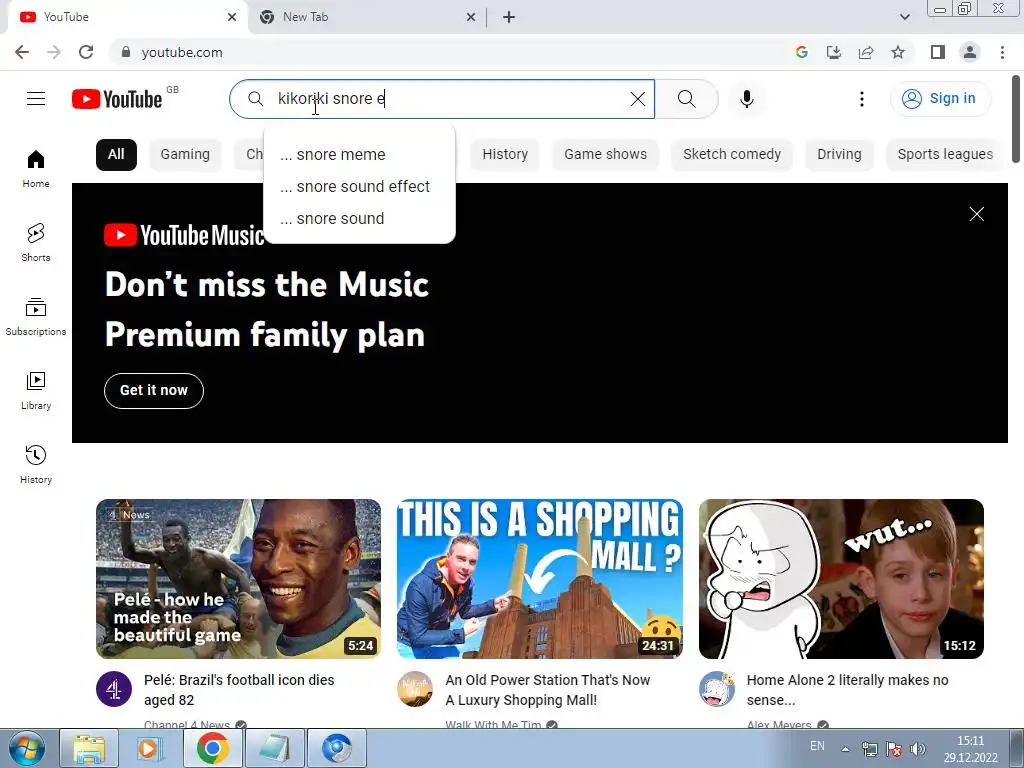Open the Channel 4 News avatar
1024x768 pixels.
tap(114, 689)
